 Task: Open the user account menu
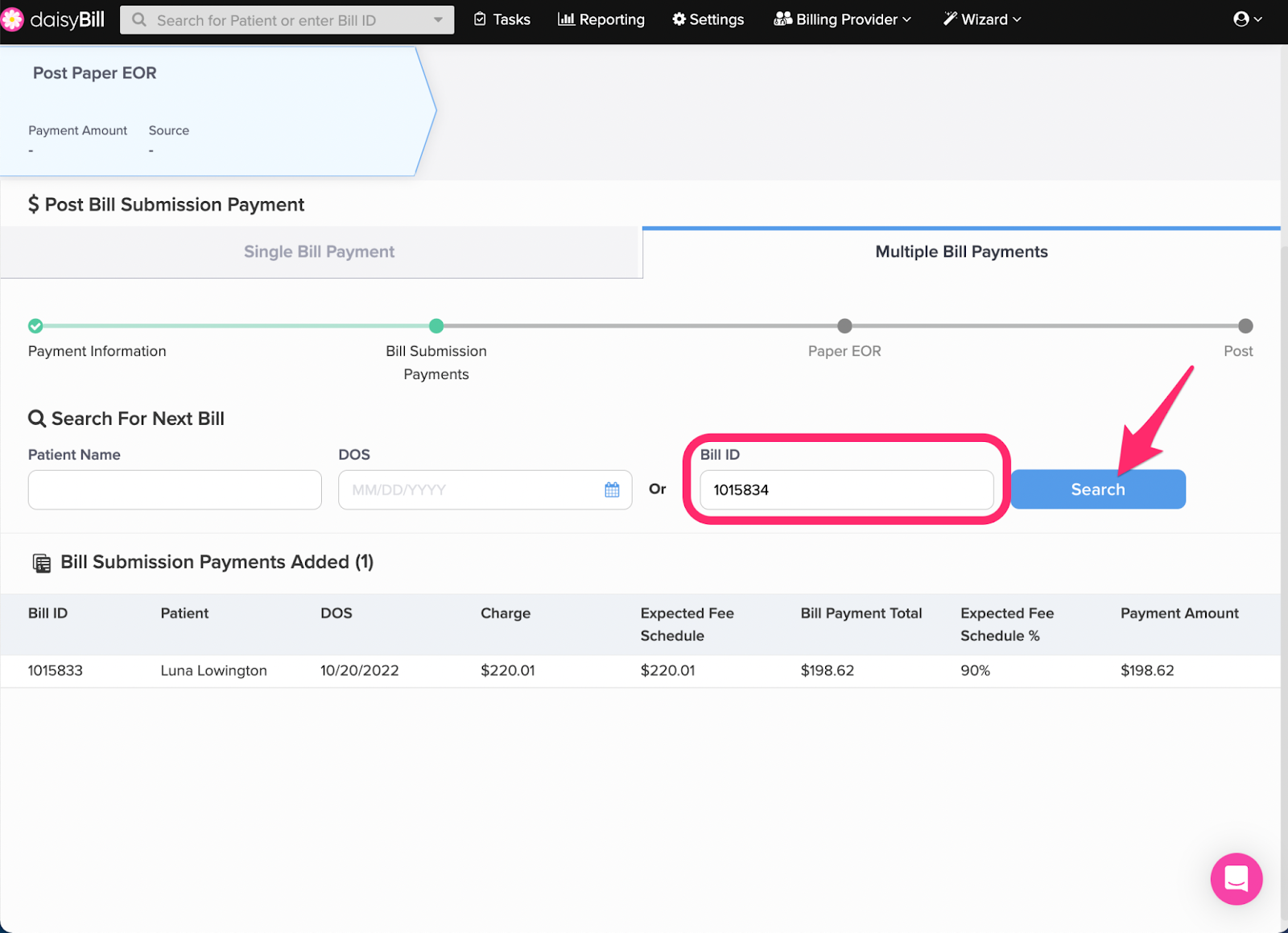tap(1248, 19)
